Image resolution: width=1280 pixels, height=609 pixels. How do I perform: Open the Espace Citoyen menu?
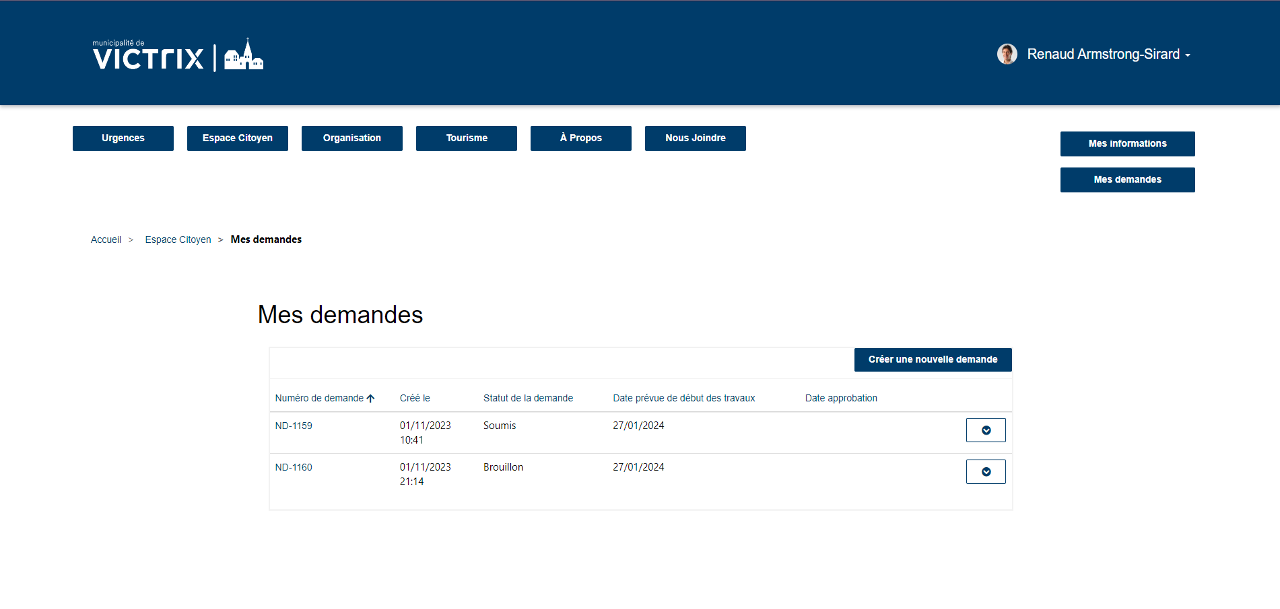pyautogui.click(x=237, y=138)
